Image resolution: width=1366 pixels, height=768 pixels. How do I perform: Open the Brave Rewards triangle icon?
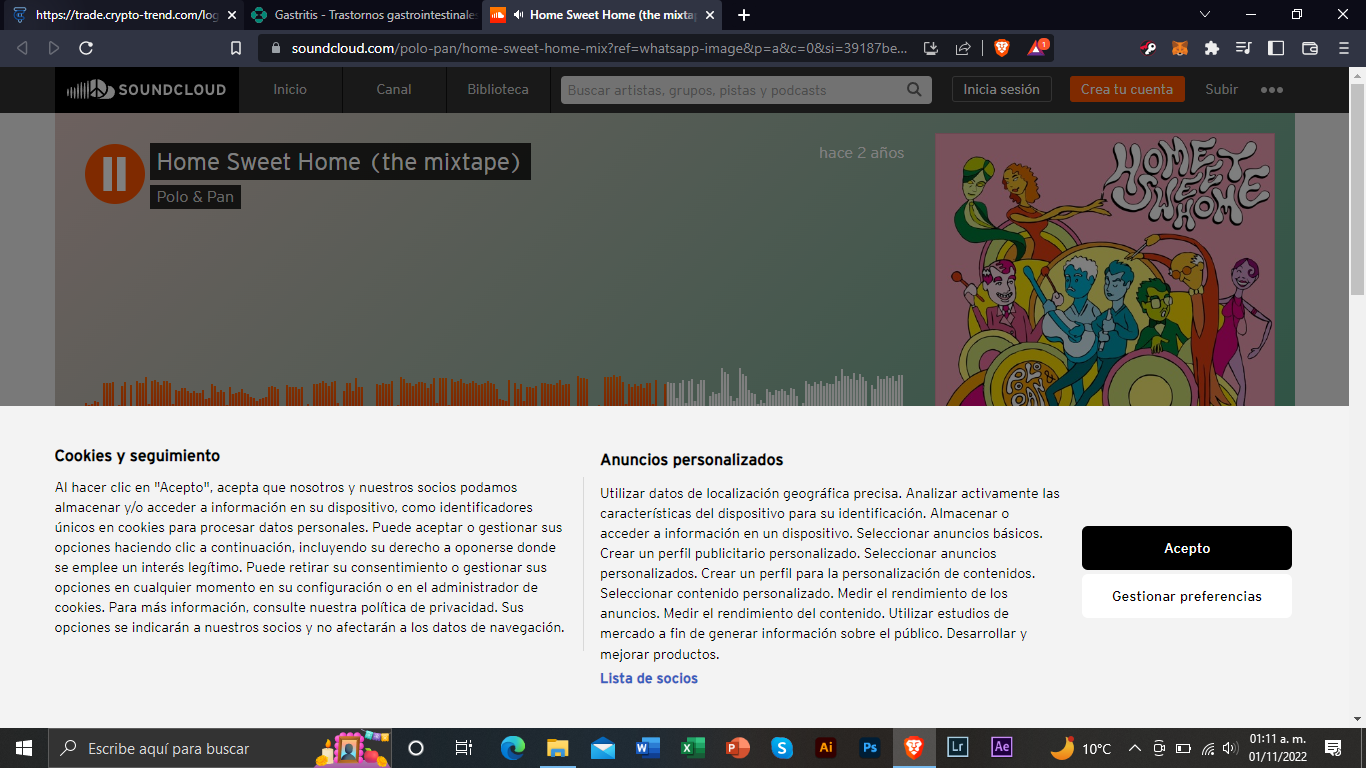[1035, 47]
